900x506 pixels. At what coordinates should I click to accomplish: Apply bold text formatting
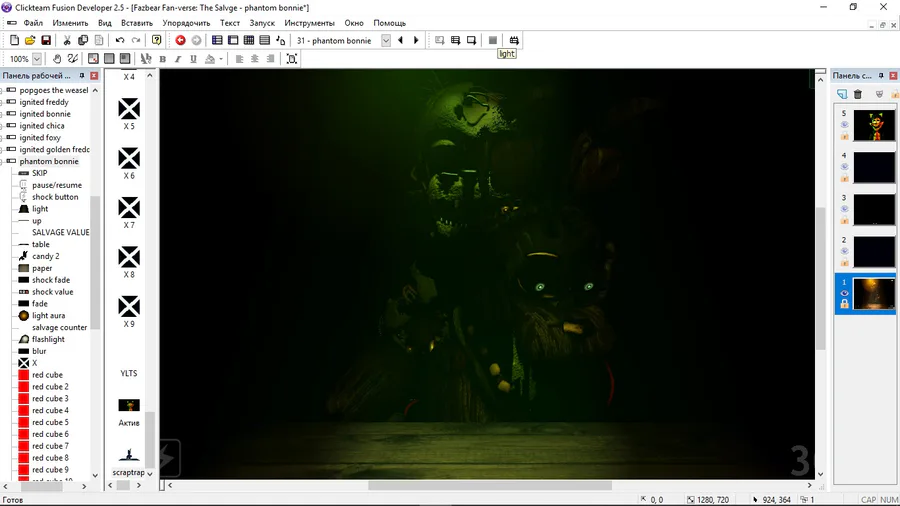(x=162, y=59)
